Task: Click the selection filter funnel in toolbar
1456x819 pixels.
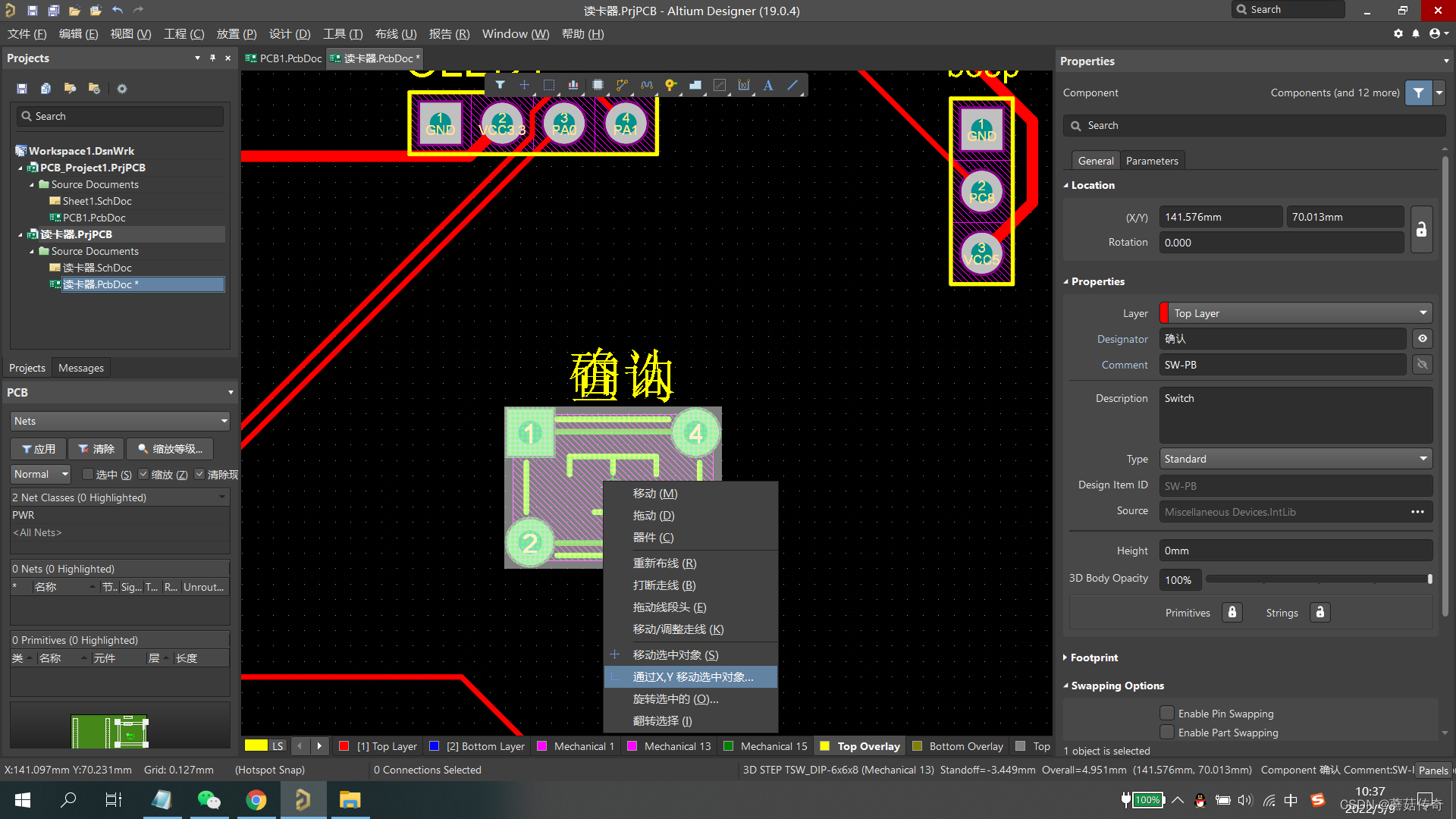Action: coord(500,85)
